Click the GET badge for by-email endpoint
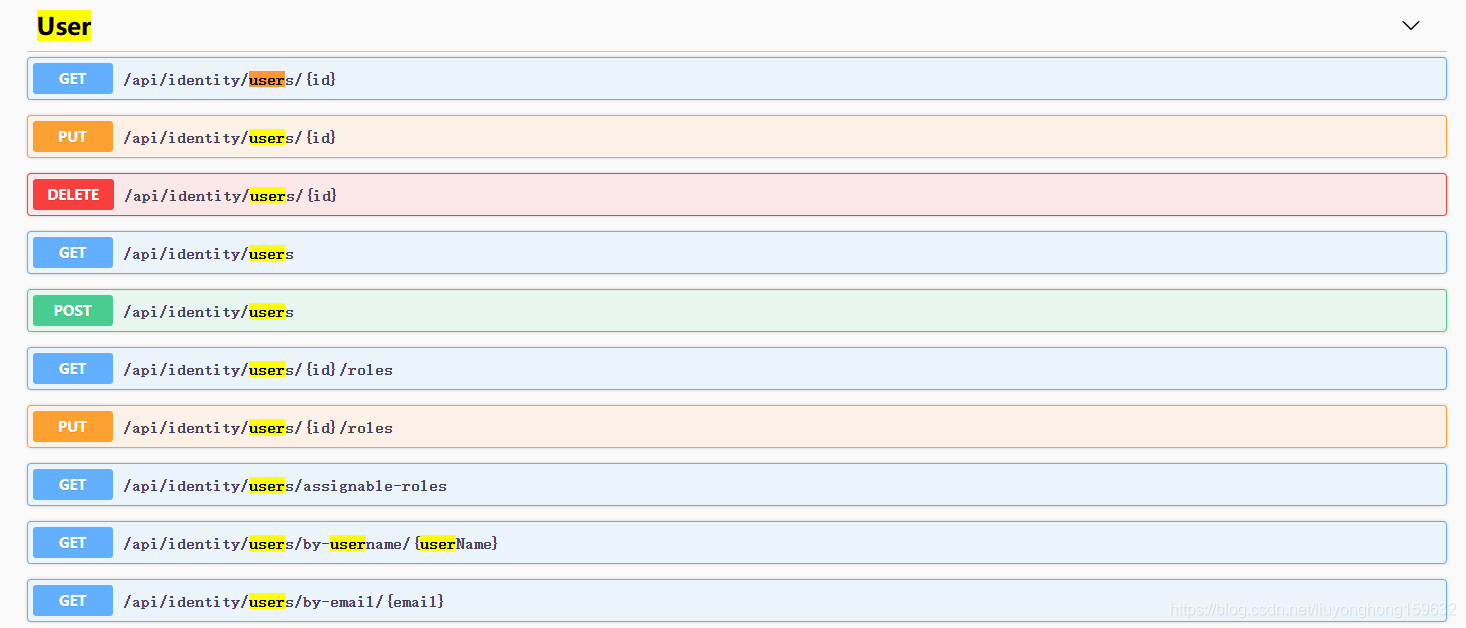This screenshot has width=1466, height=628. click(x=73, y=601)
